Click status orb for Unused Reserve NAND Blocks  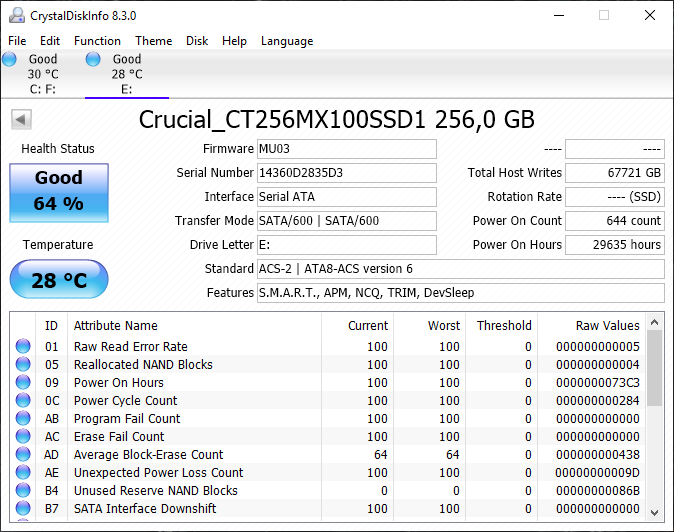pos(23,490)
